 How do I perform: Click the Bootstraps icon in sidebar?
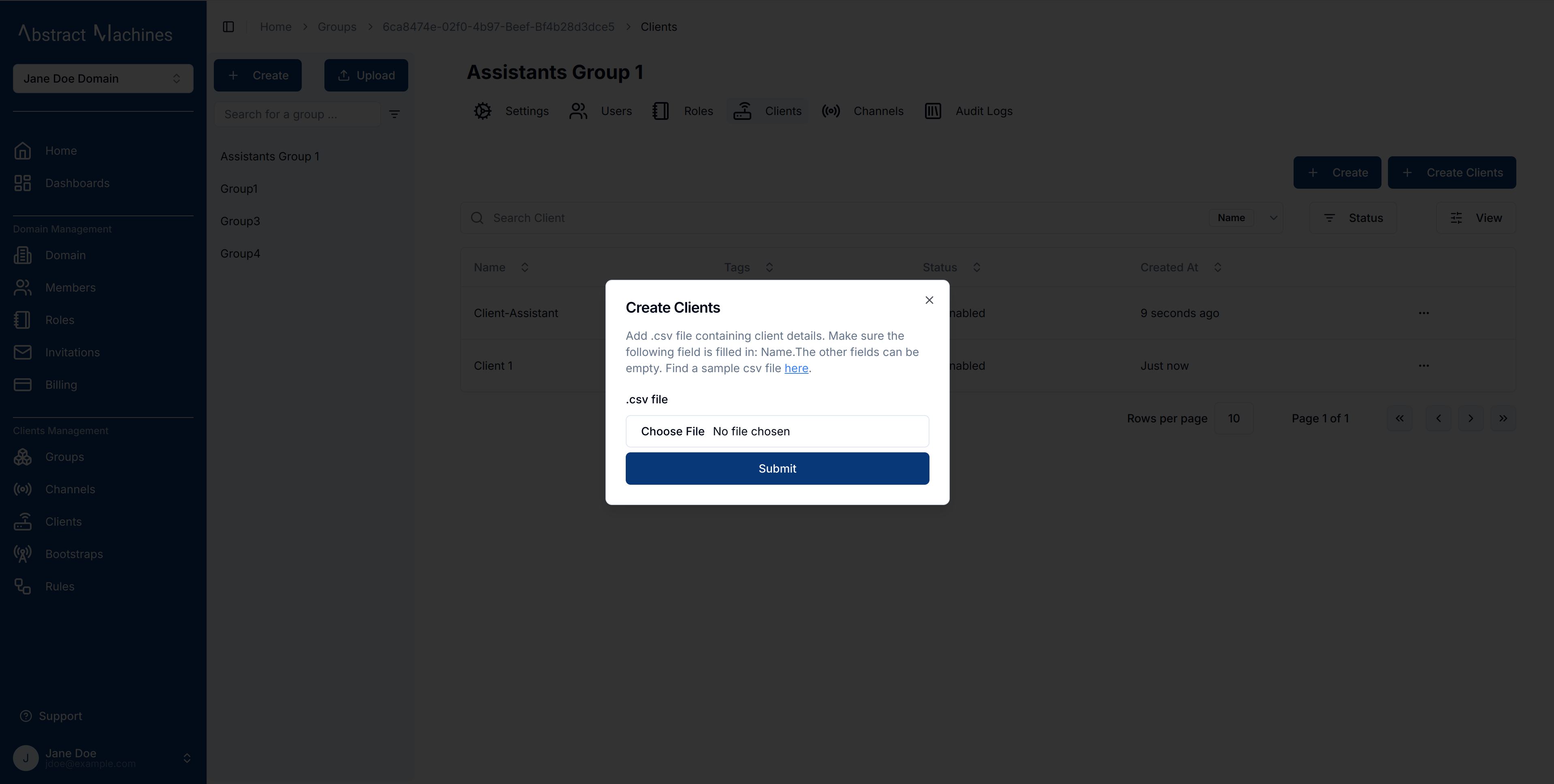pos(24,554)
